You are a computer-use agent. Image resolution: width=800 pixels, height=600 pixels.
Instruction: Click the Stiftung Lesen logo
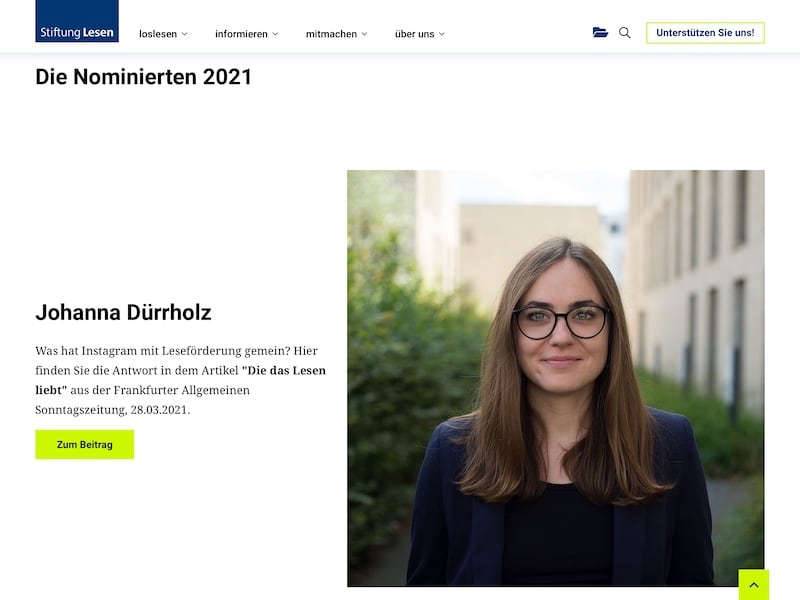[77, 22]
